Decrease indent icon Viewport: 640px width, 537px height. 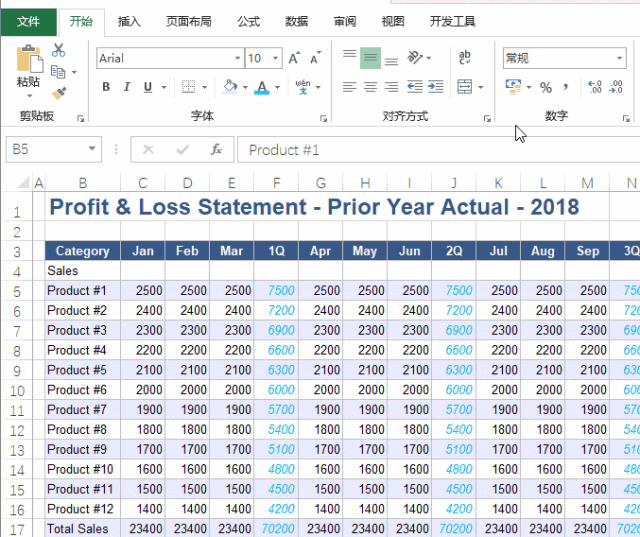point(415,87)
